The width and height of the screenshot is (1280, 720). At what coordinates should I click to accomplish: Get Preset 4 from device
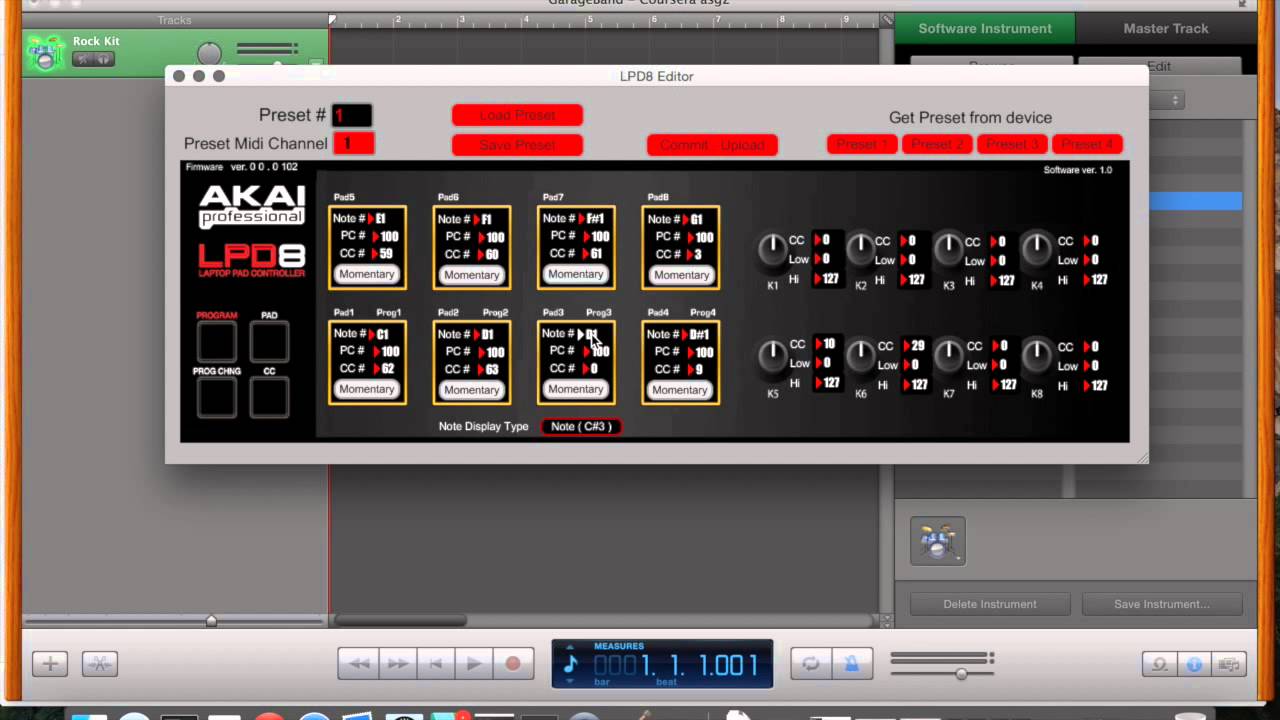(x=1087, y=144)
